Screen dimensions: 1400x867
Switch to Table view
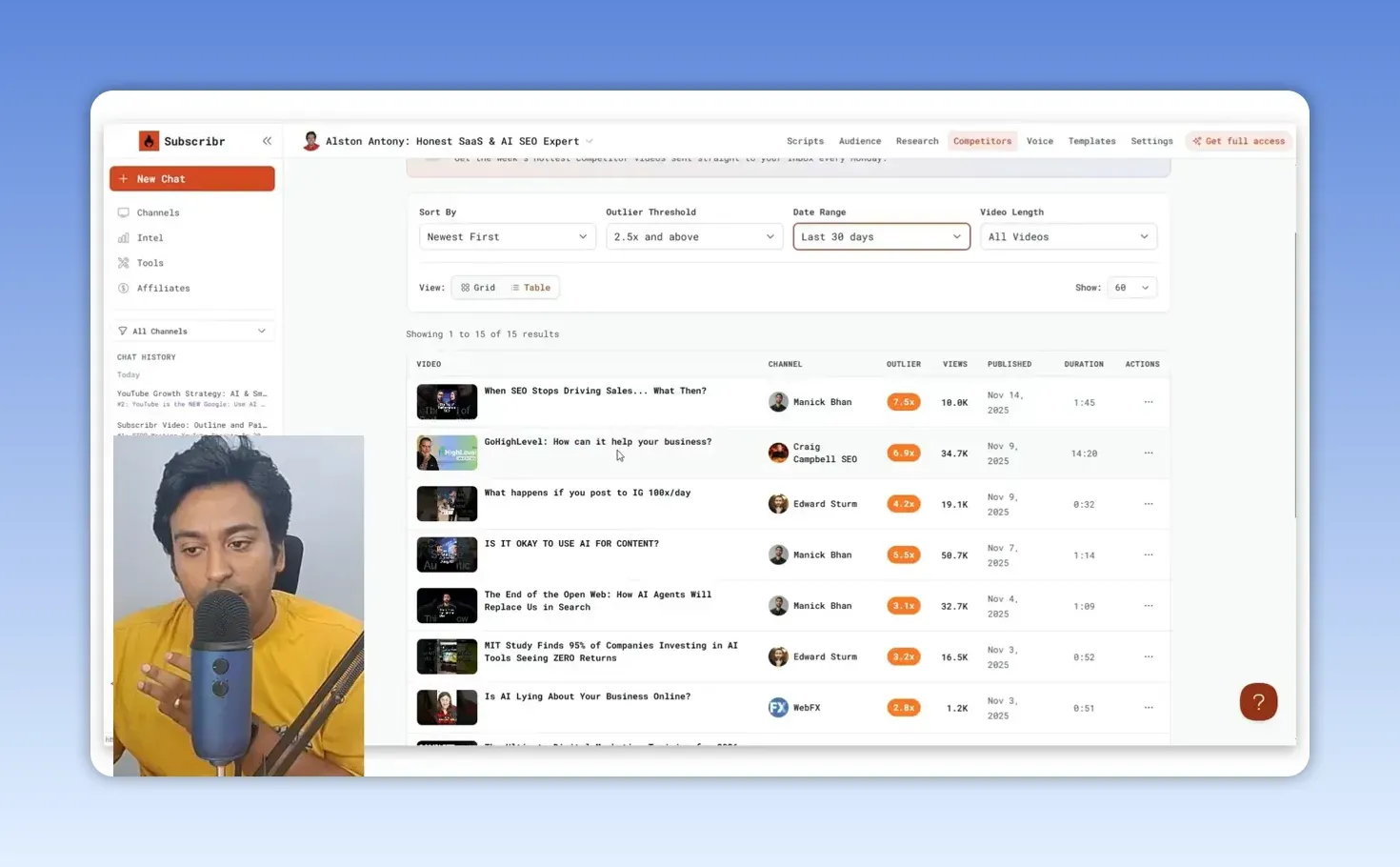point(530,288)
